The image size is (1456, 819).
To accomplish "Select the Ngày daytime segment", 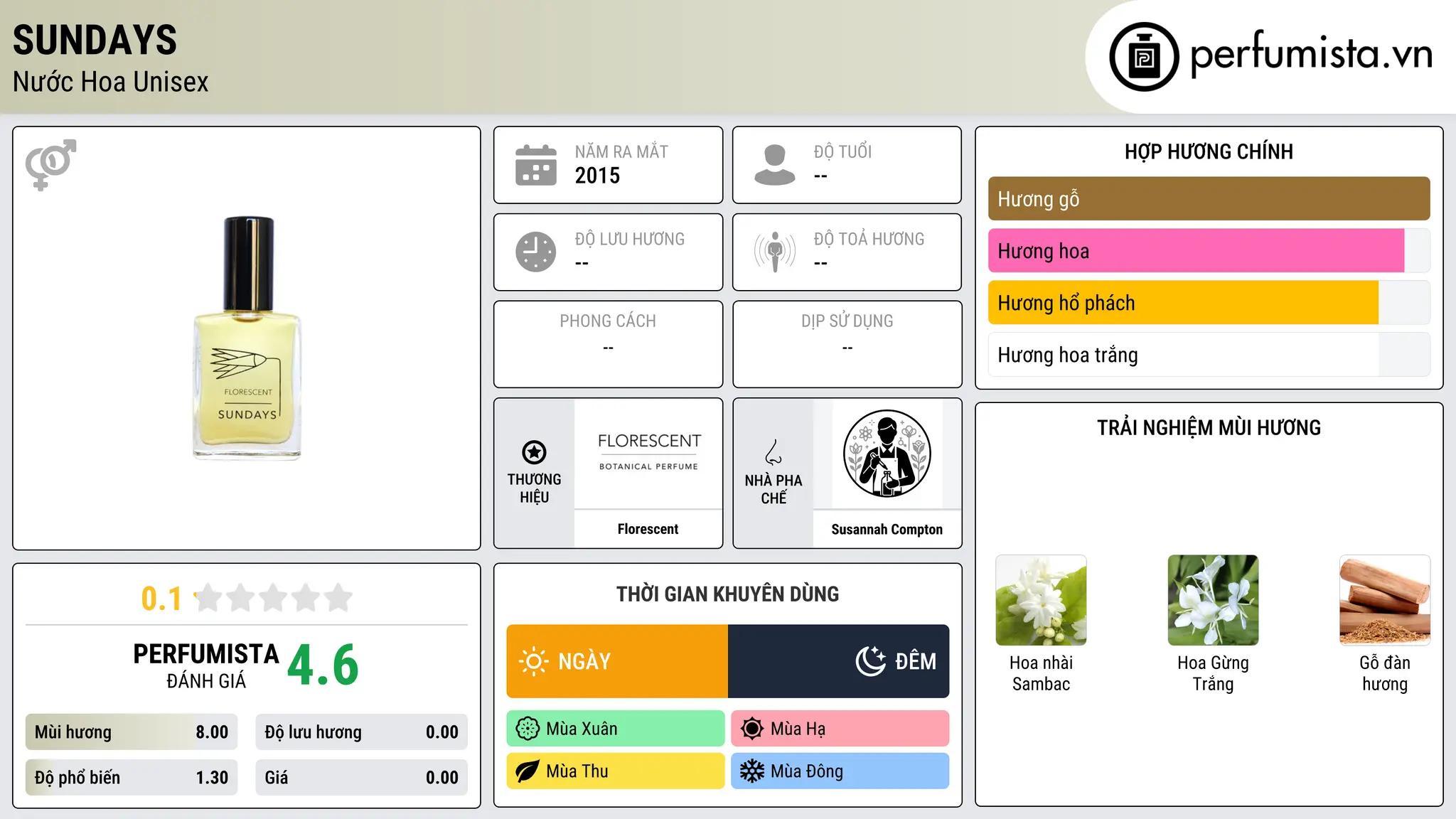I will 617,661.
